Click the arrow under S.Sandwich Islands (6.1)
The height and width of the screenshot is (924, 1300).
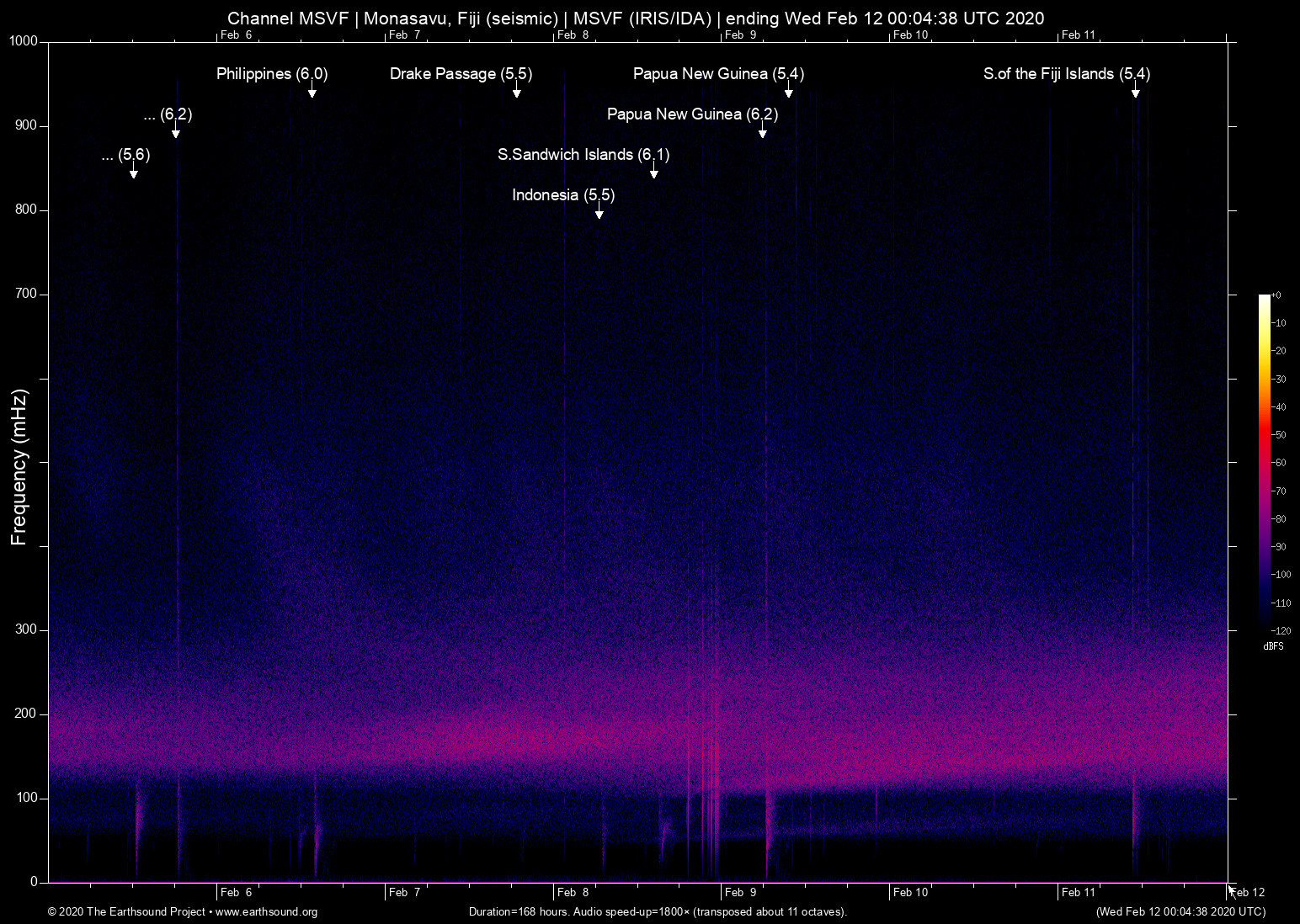[653, 170]
